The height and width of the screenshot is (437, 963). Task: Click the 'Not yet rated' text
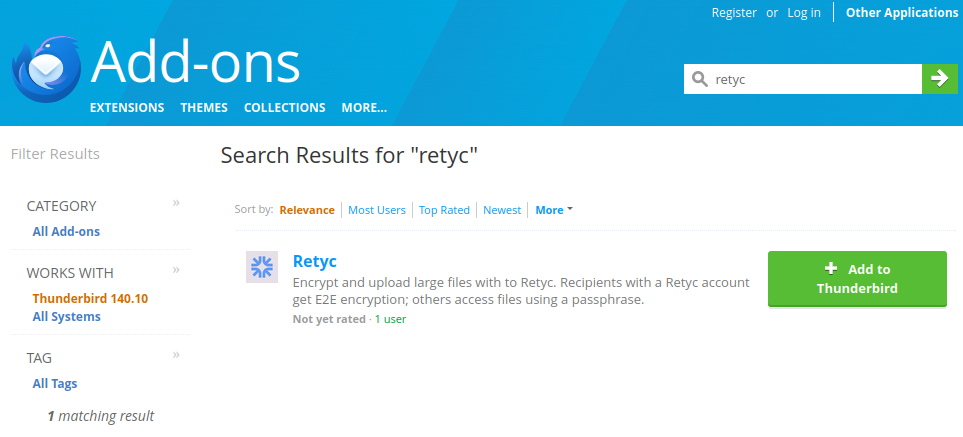coord(329,319)
